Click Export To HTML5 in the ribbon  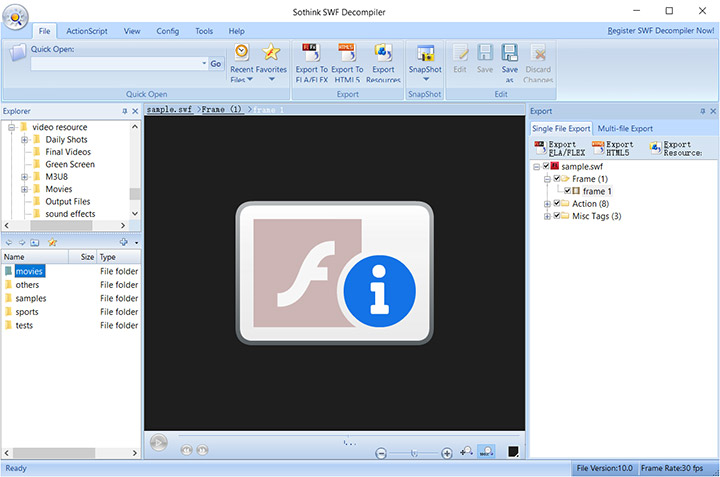pyautogui.click(x=346, y=55)
